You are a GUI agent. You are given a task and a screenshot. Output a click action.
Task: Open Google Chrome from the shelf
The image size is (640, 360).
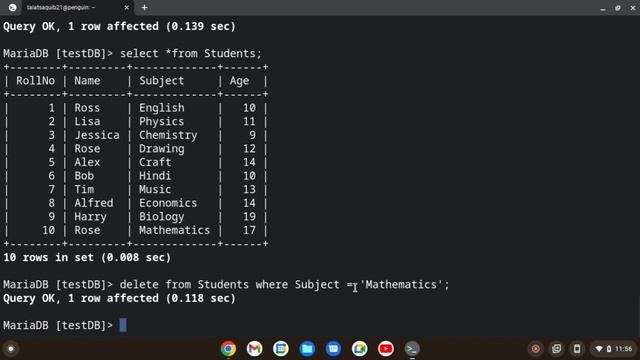click(228, 349)
